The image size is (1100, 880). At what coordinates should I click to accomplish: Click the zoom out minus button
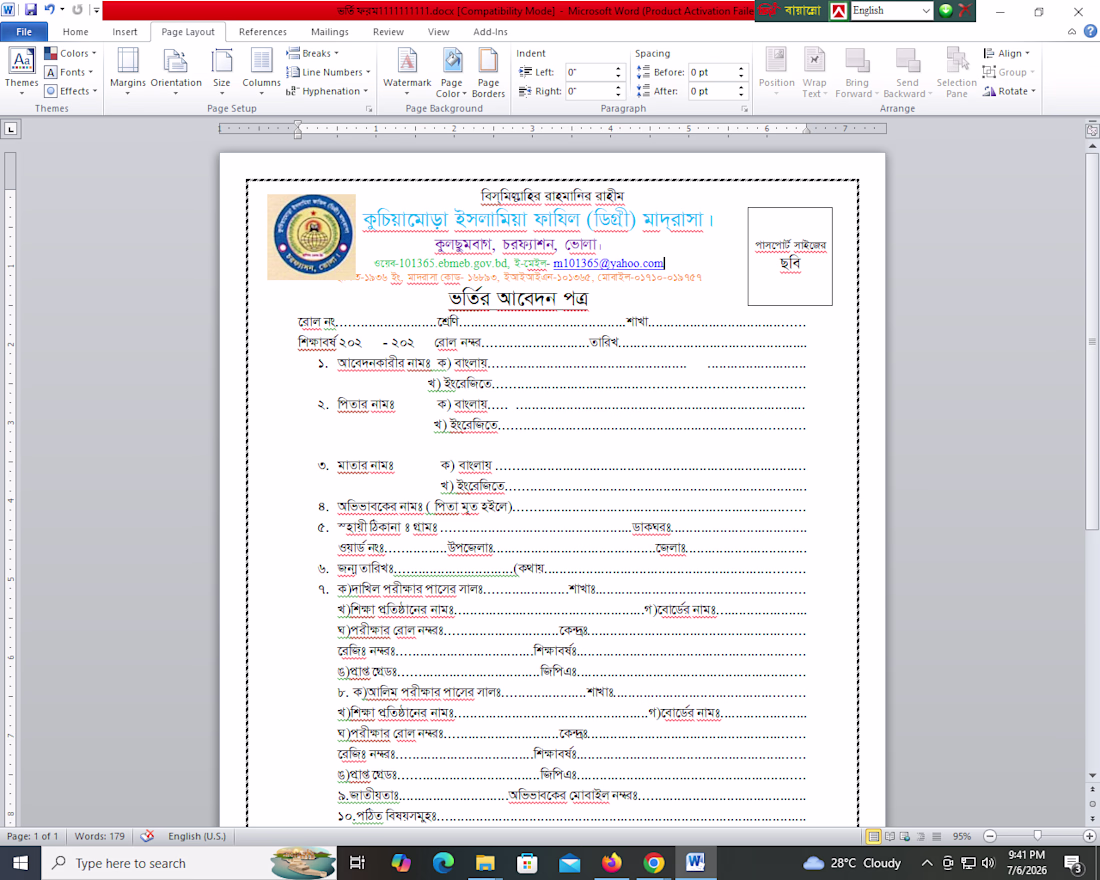click(990, 836)
